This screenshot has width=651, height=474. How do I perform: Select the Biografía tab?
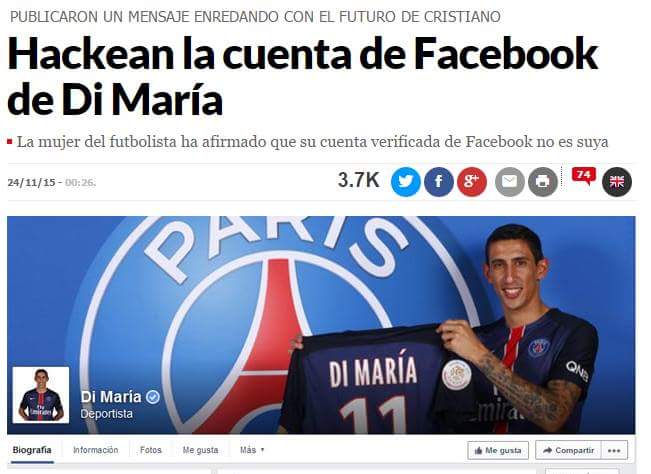(x=32, y=450)
